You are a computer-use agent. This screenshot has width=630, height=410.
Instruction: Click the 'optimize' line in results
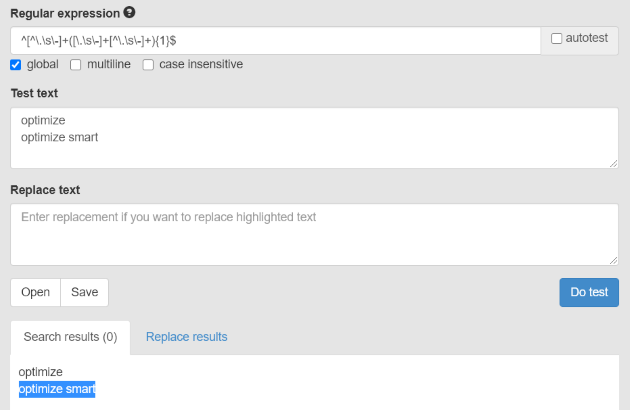(x=41, y=372)
